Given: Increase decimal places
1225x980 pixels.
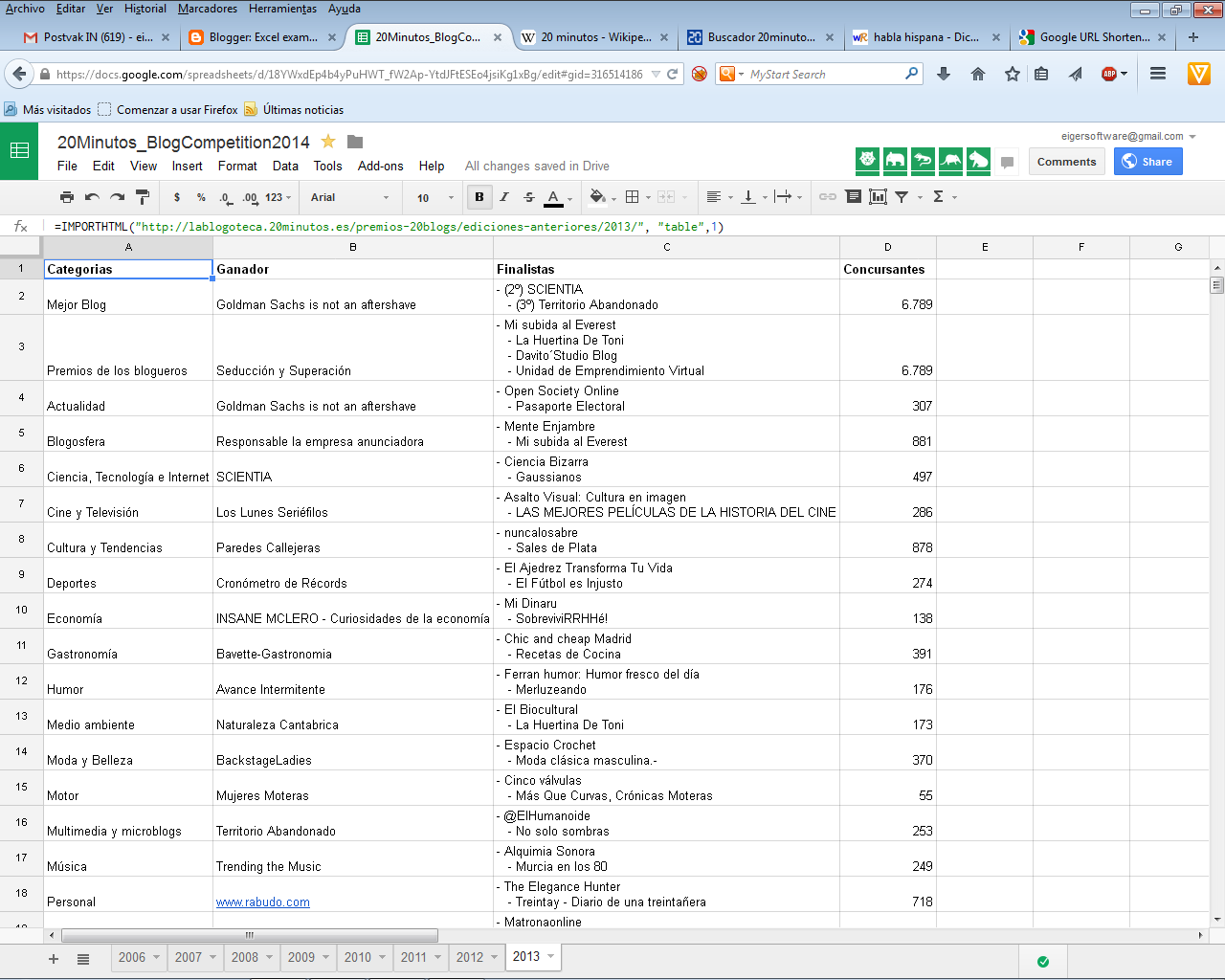Looking at the screenshot, I should (x=250, y=197).
